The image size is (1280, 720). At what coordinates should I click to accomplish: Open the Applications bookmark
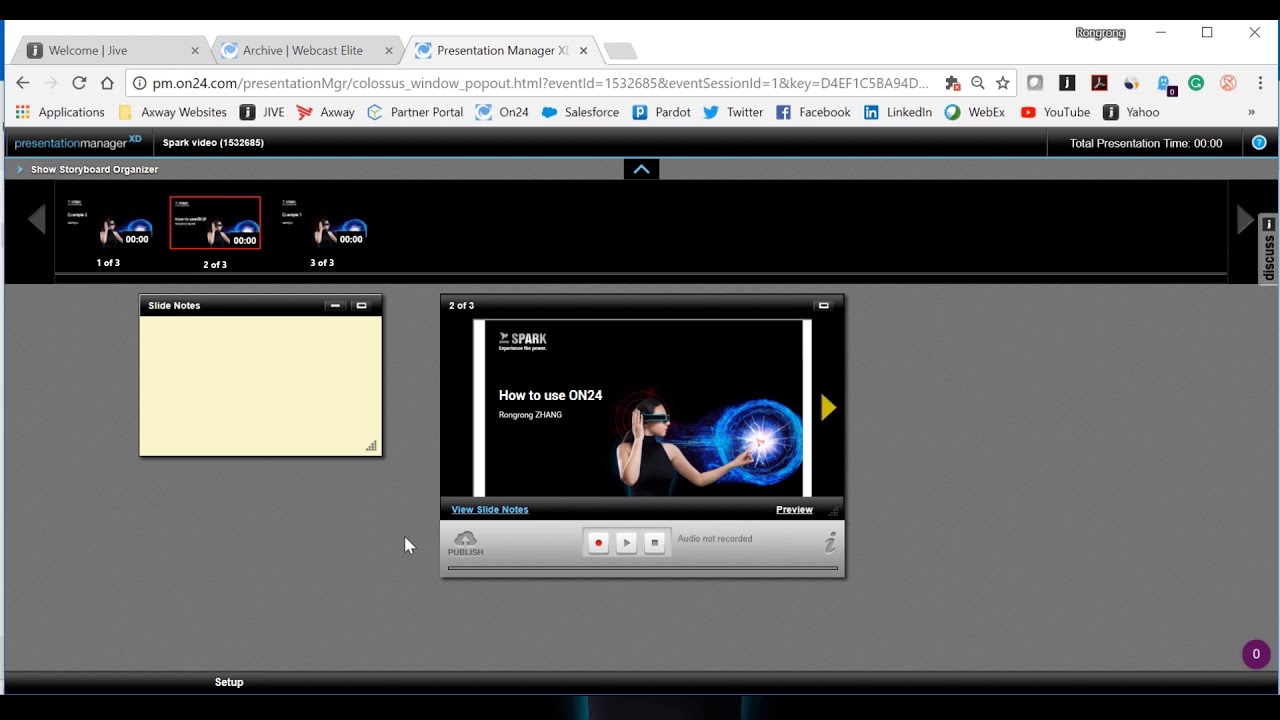click(x=60, y=112)
